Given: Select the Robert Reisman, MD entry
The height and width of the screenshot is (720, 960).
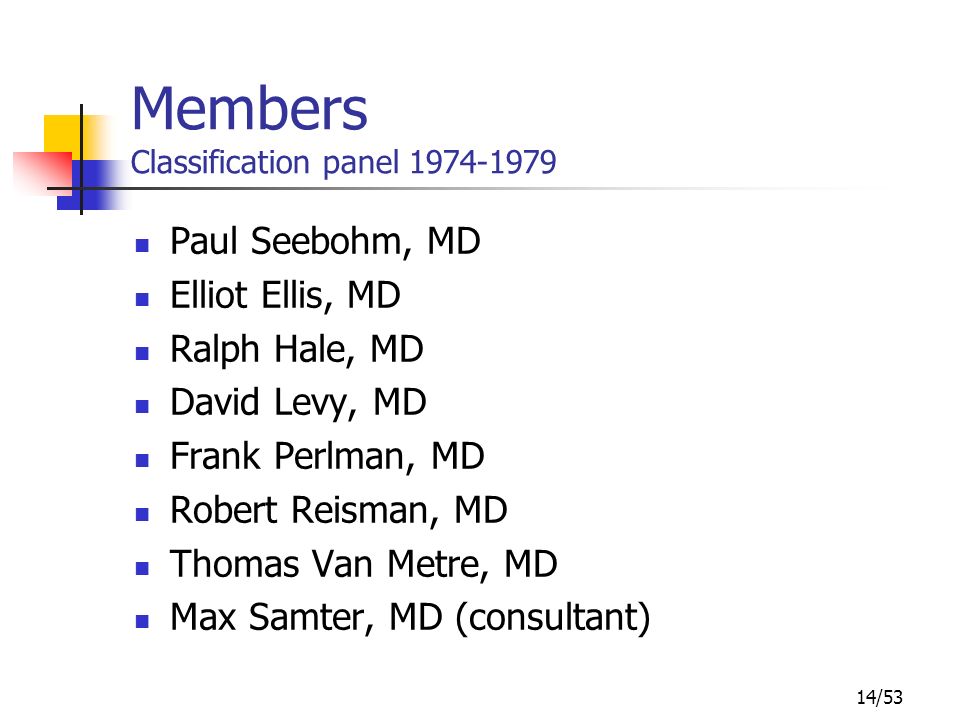Looking at the screenshot, I should (x=339, y=511).
